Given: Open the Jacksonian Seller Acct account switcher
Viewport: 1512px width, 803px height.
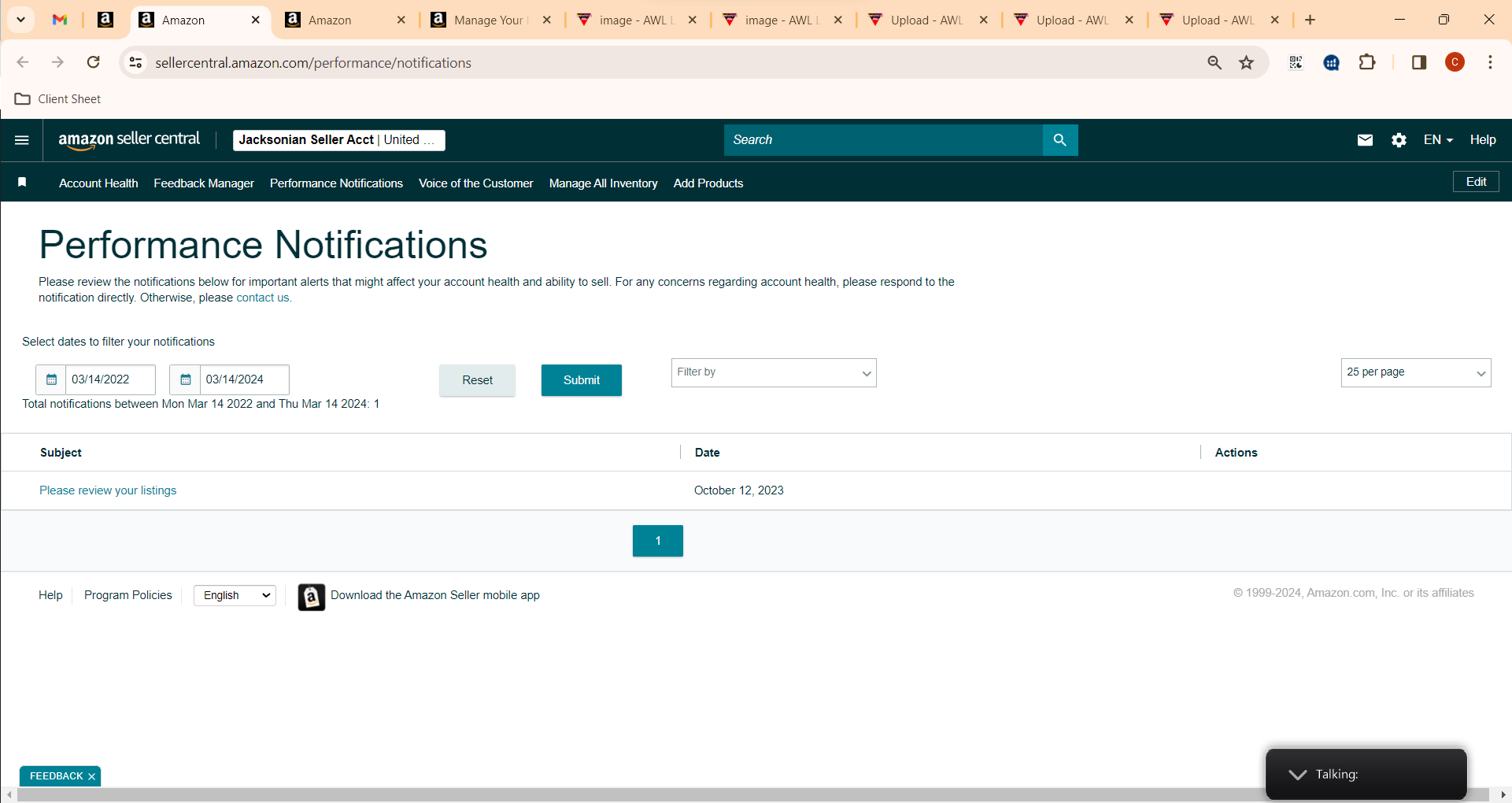Looking at the screenshot, I should (339, 140).
